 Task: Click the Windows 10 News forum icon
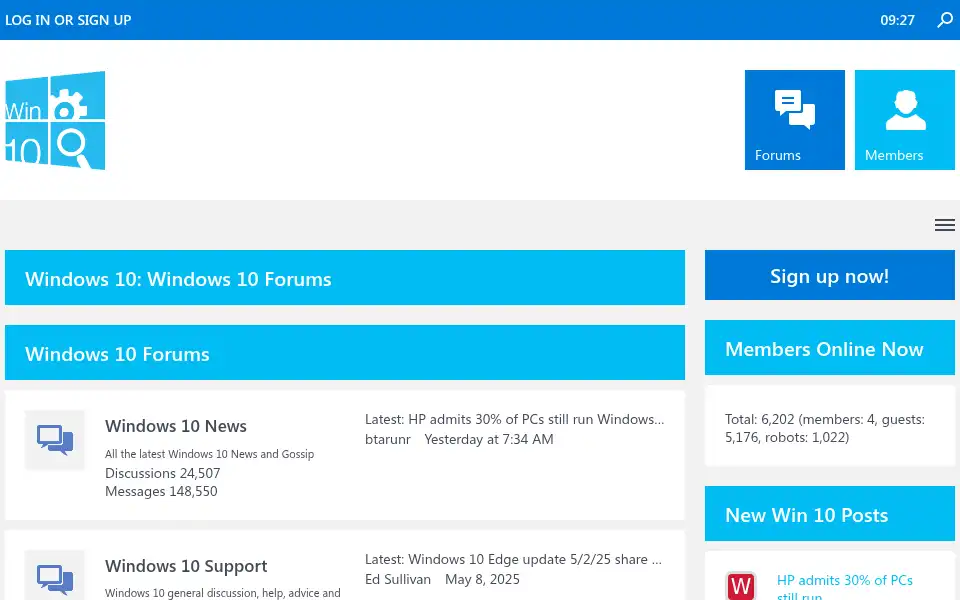coord(55,440)
